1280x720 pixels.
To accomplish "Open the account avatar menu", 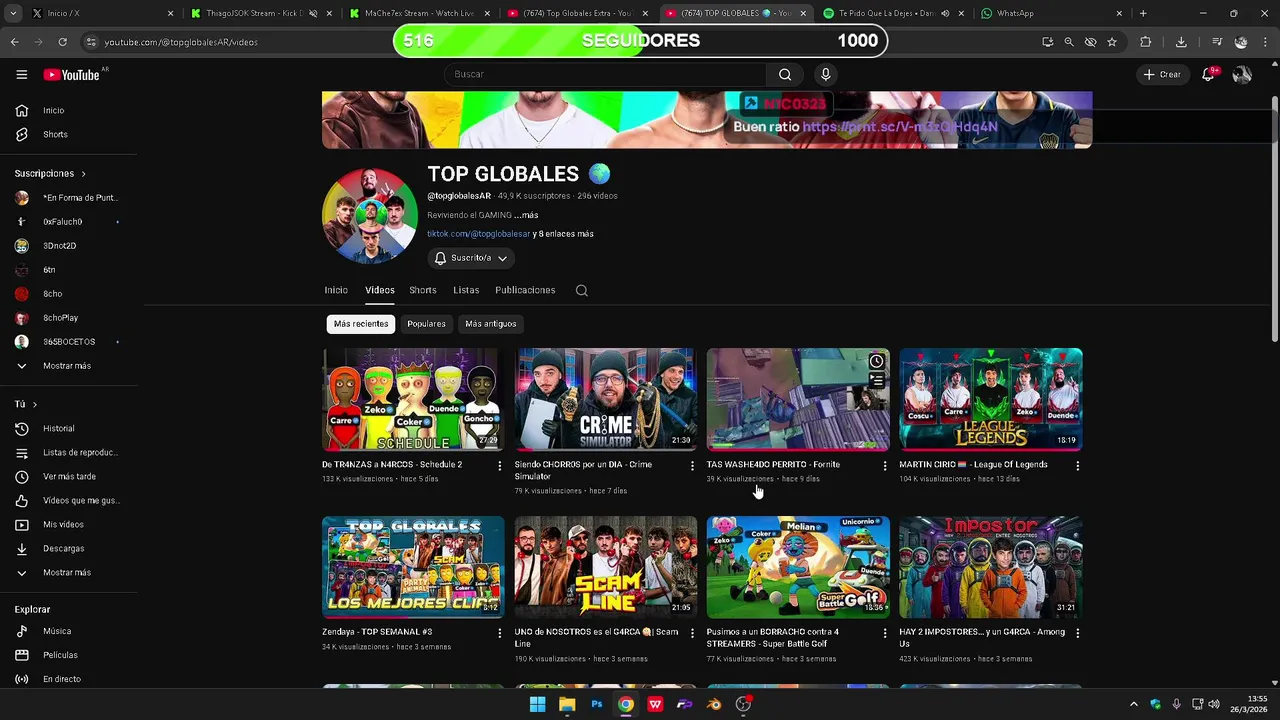I will (x=1242, y=74).
